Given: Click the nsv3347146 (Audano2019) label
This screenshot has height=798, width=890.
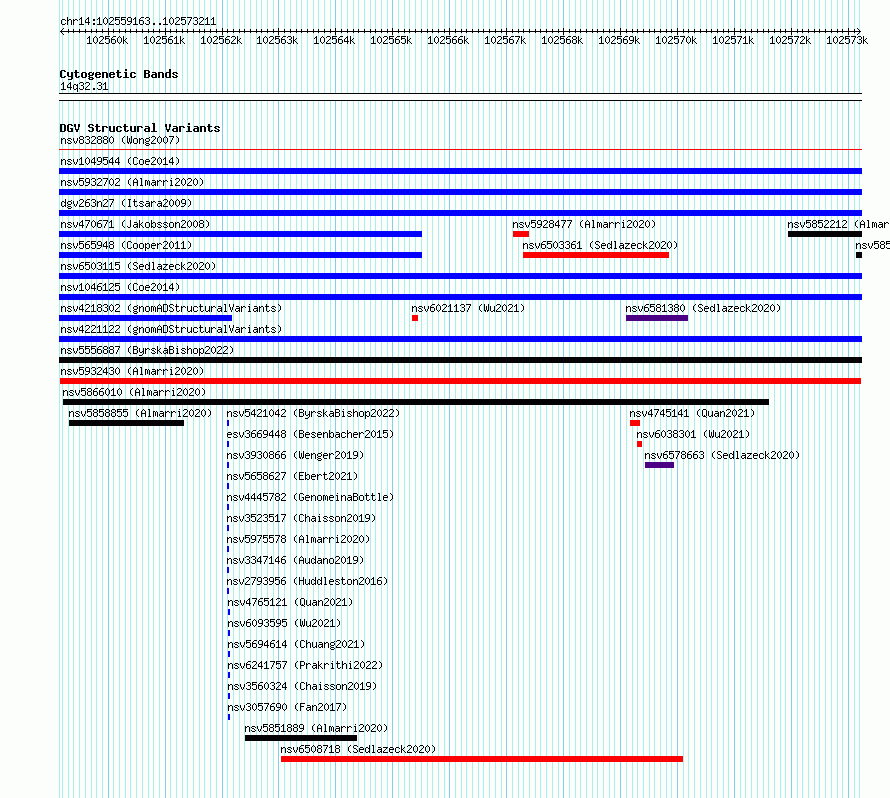Looking at the screenshot, I should (x=295, y=560).
